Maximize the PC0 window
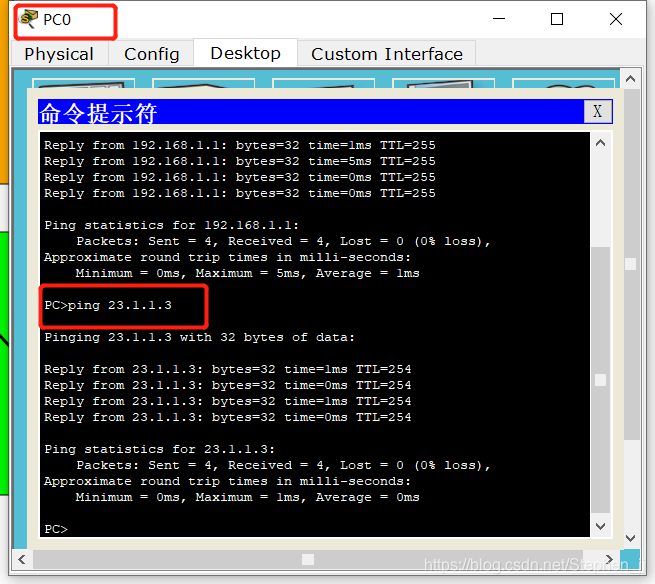 point(557,19)
